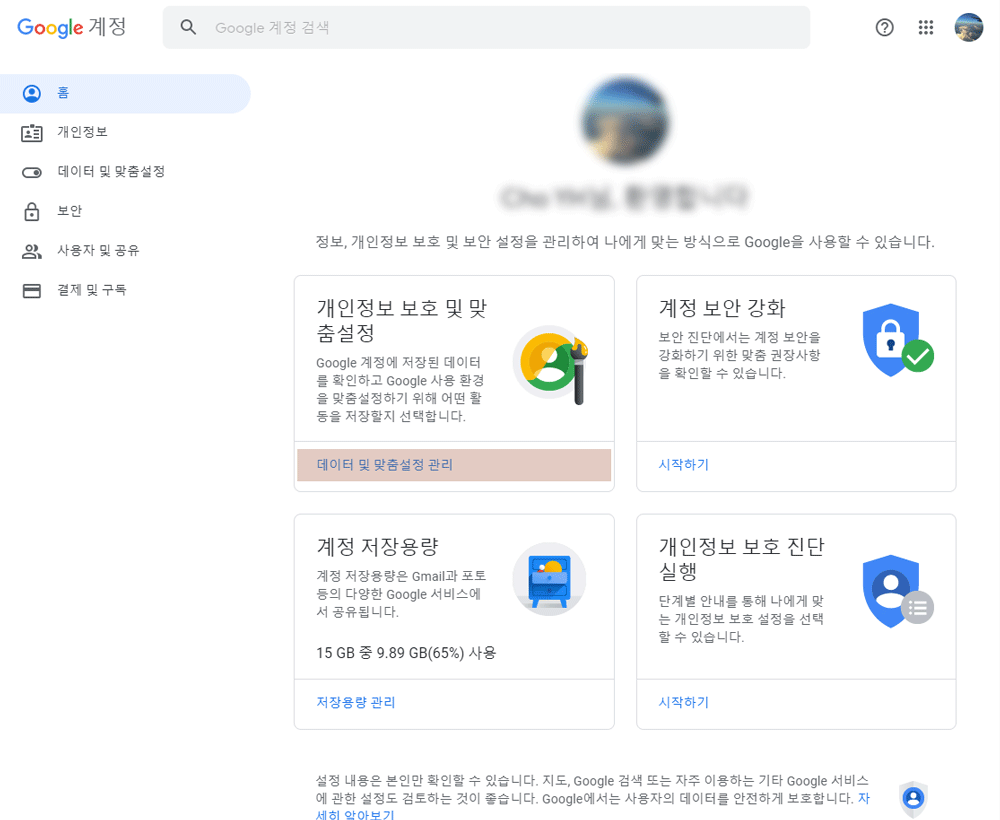Open 데이터 및 맞춤설정 in the sidebar
The width and height of the screenshot is (1000, 820).
pyautogui.click(x=111, y=172)
